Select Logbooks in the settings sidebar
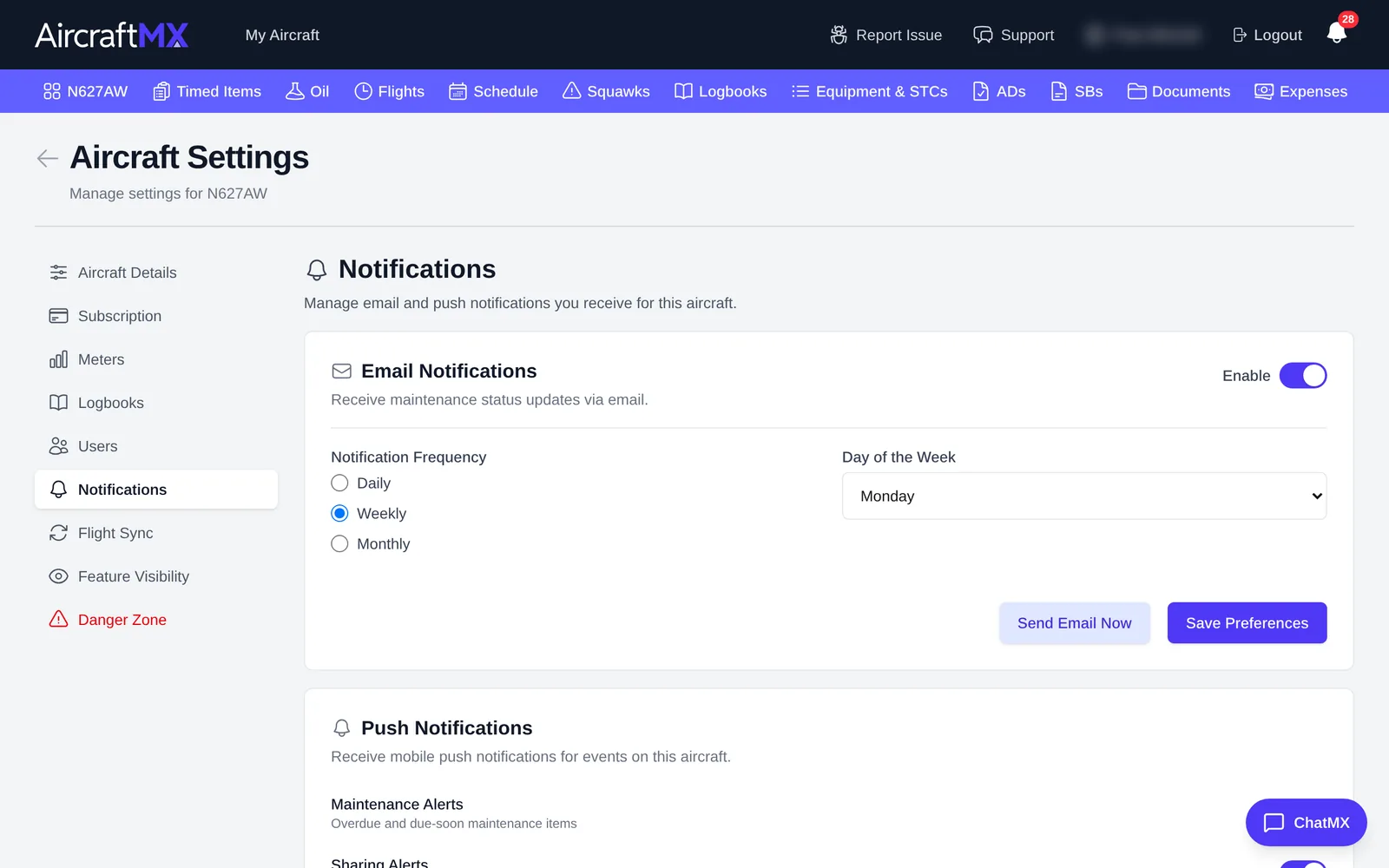The height and width of the screenshot is (868, 1389). (x=156, y=403)
